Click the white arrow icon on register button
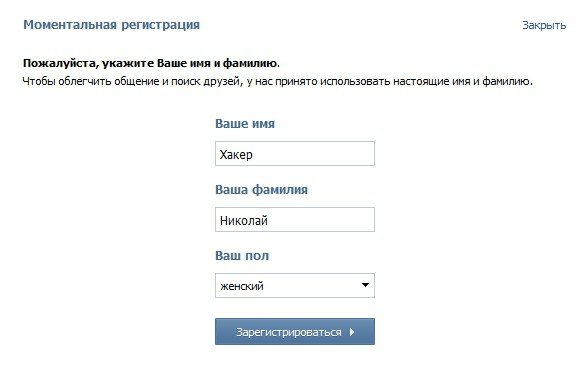The width and height of the screenshot is (588, 378). click(352, 332)
